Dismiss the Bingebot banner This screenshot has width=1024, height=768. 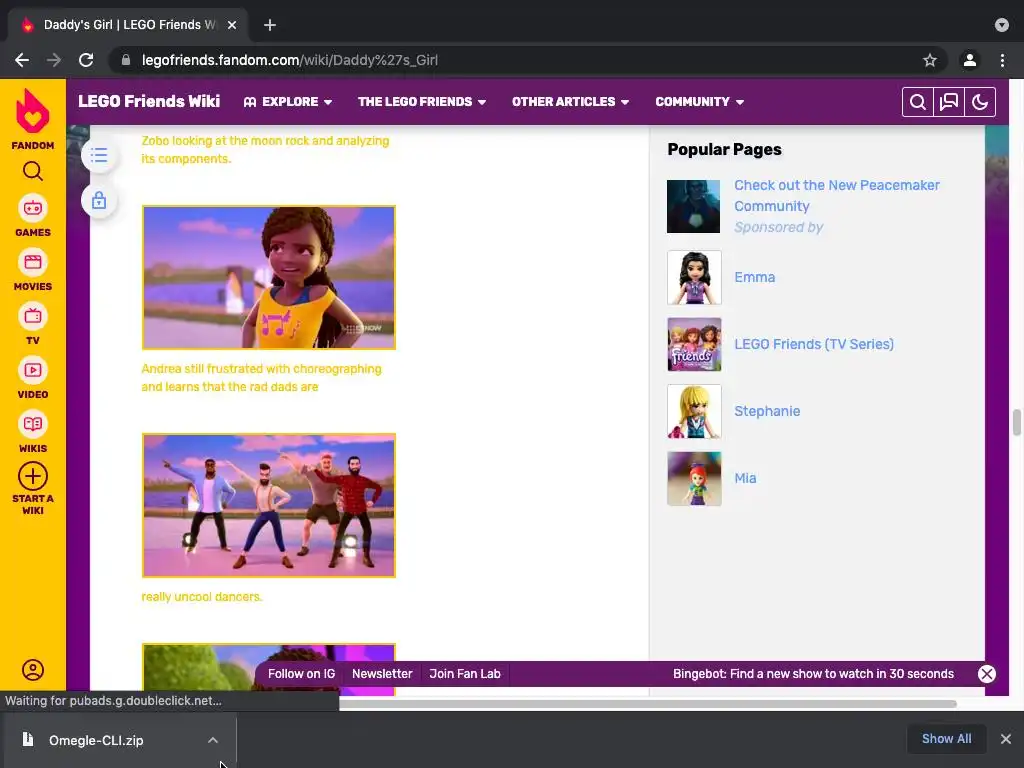987,674
